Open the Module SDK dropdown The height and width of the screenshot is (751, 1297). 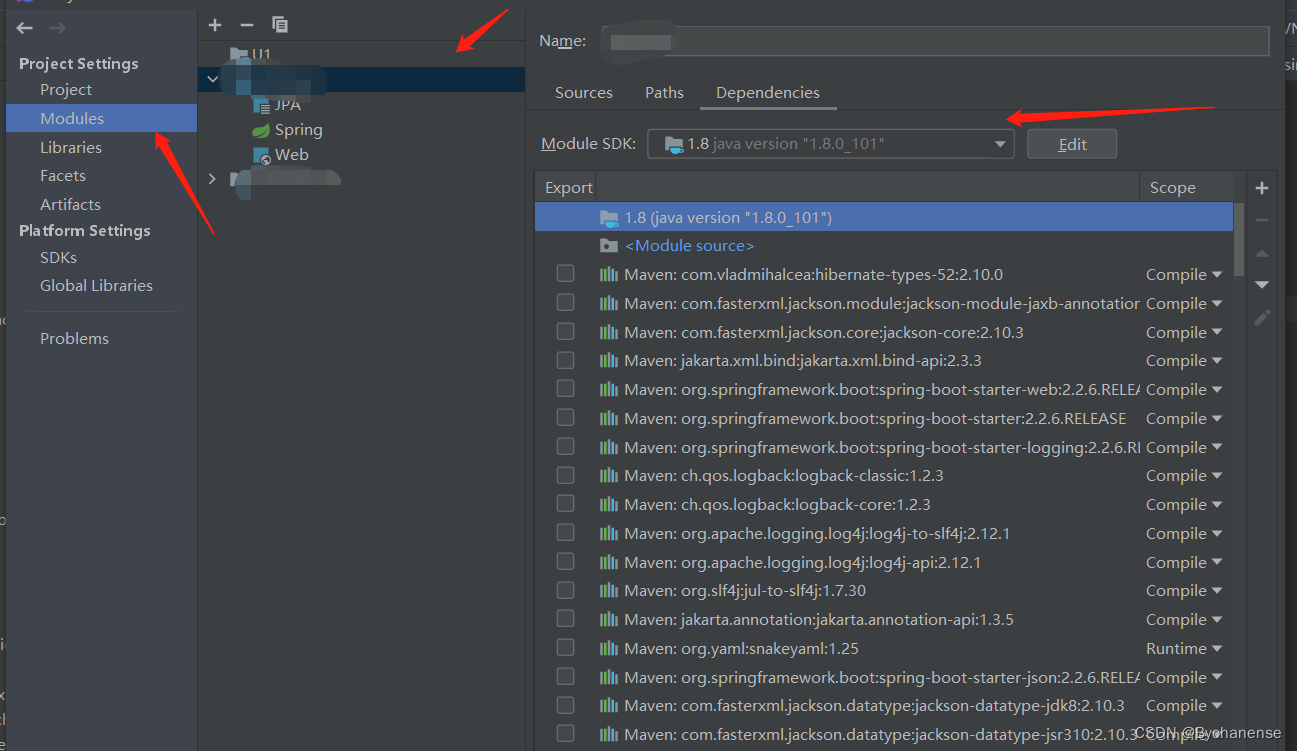(x=999, y=143)
